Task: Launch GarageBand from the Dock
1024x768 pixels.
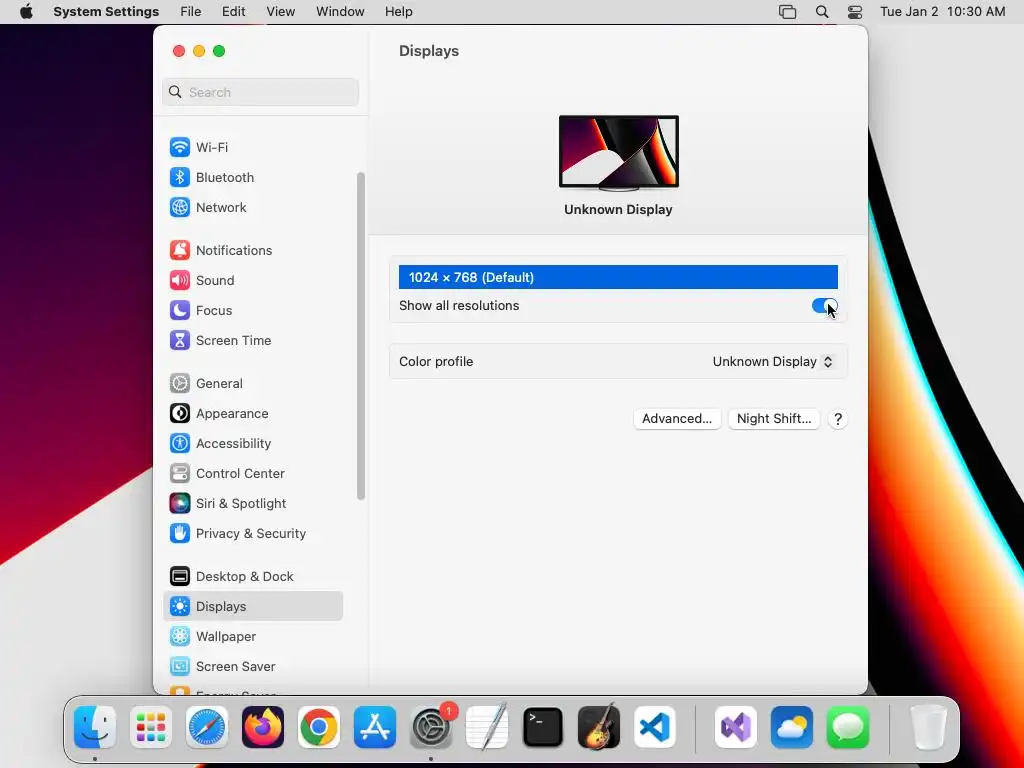Action: [x=599, y=727]
